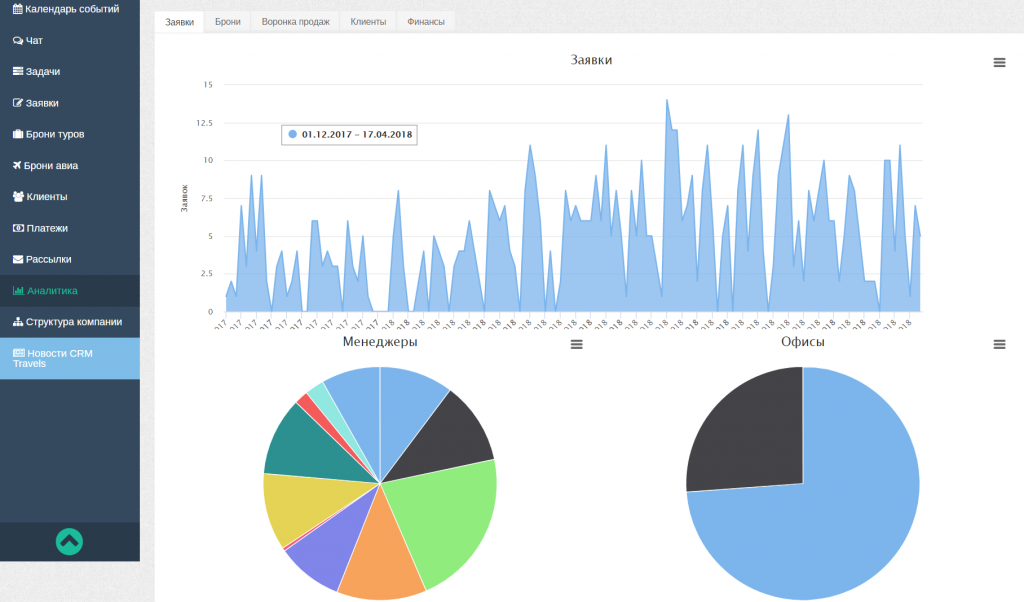Open the Клиенты tab
The width and height of the screenshot is (1024, 602).
point(368,22)
